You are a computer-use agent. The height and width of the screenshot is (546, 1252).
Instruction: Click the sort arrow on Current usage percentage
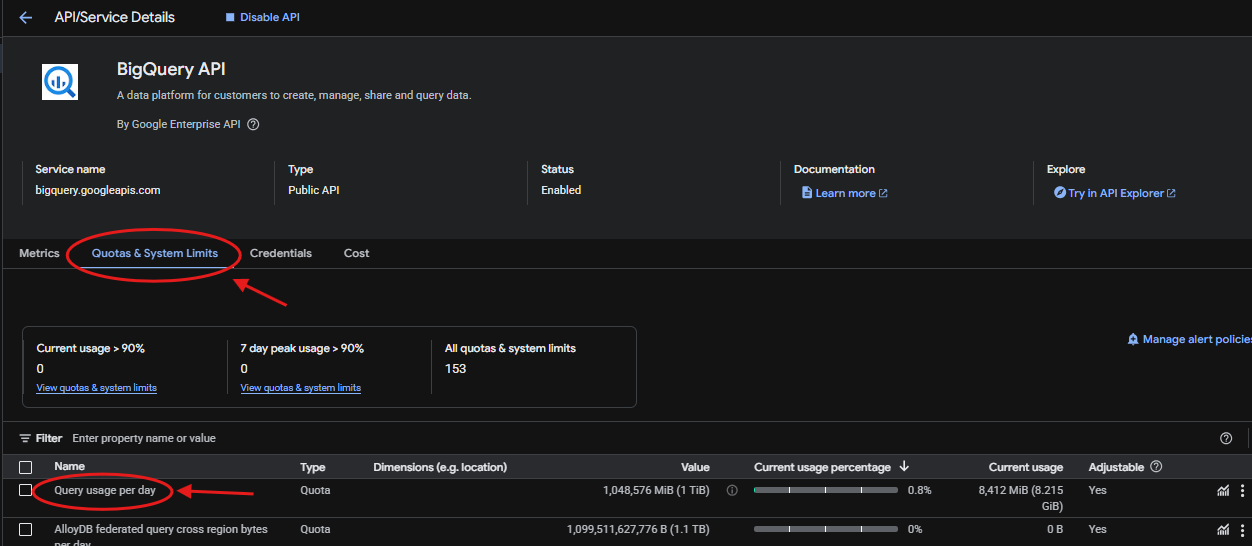pos(904,467)
